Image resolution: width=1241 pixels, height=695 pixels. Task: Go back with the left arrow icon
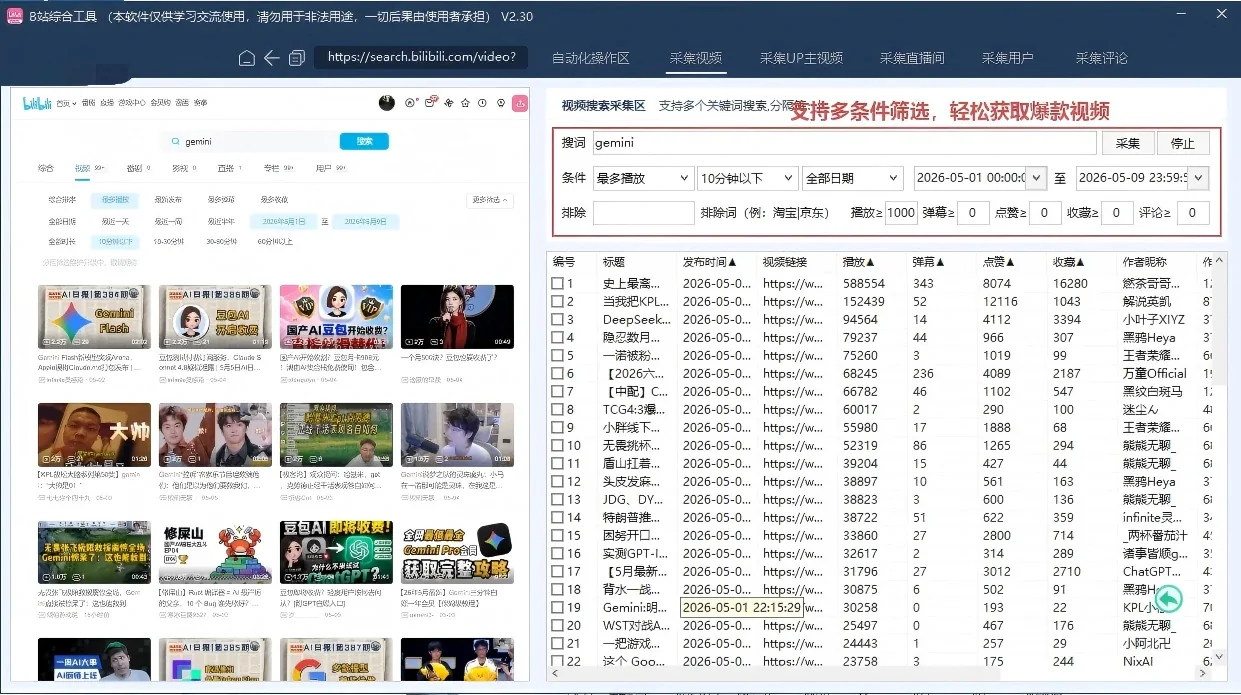tap(271, 58)
